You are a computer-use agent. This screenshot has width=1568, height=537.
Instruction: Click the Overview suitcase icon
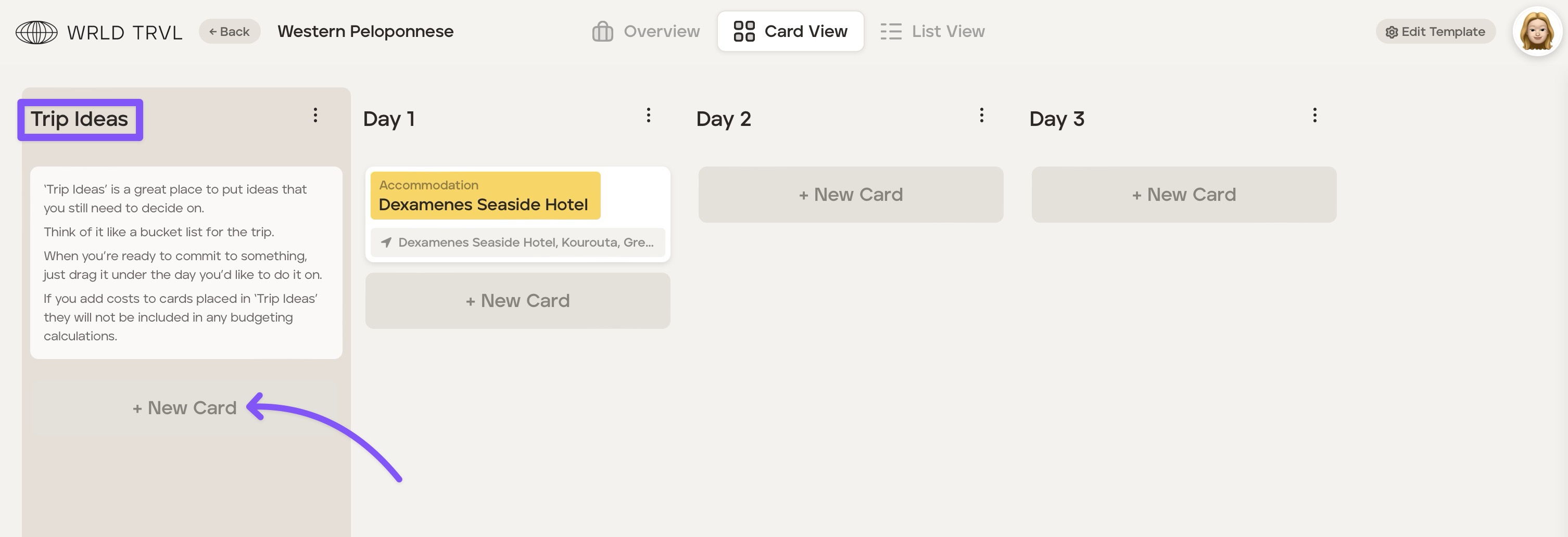pyautogui.click(x=602, y=32)
